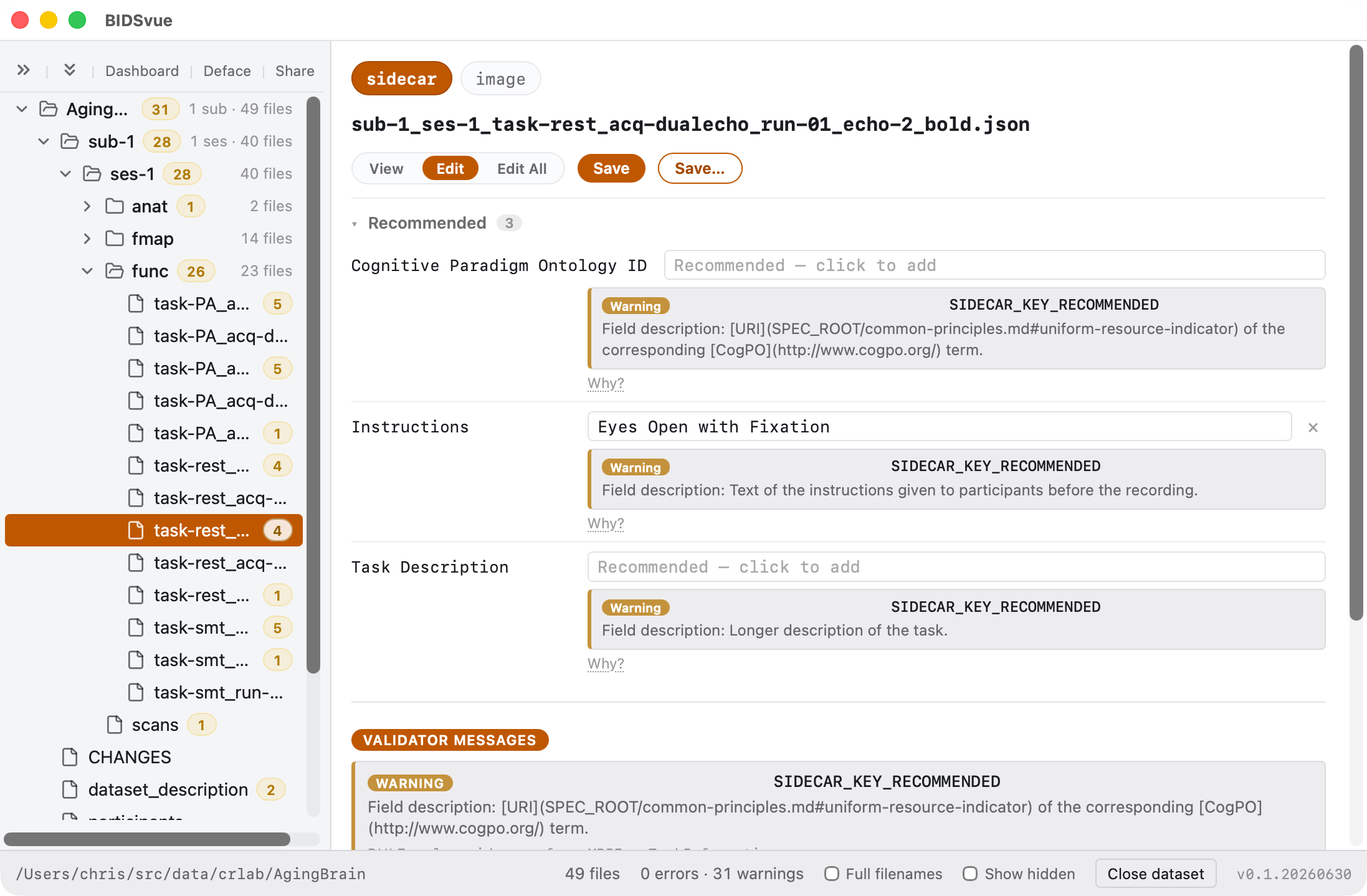1367x896 pixels.
Task: Select the Edit mode toggle
Action: click(x=450, y=168)
